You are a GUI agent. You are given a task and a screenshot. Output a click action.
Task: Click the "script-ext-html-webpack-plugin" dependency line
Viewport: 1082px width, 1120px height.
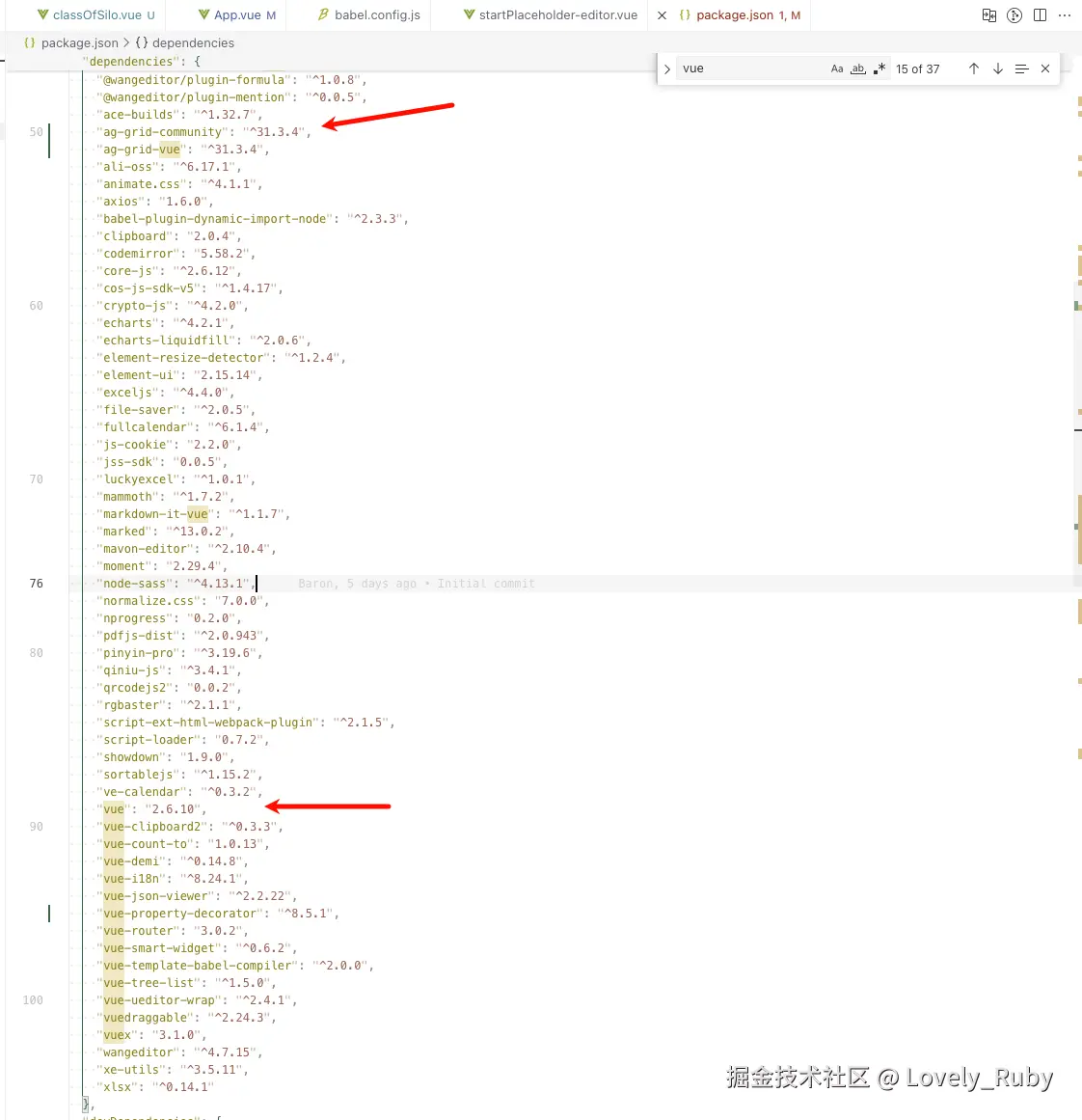tap(246, 723)
